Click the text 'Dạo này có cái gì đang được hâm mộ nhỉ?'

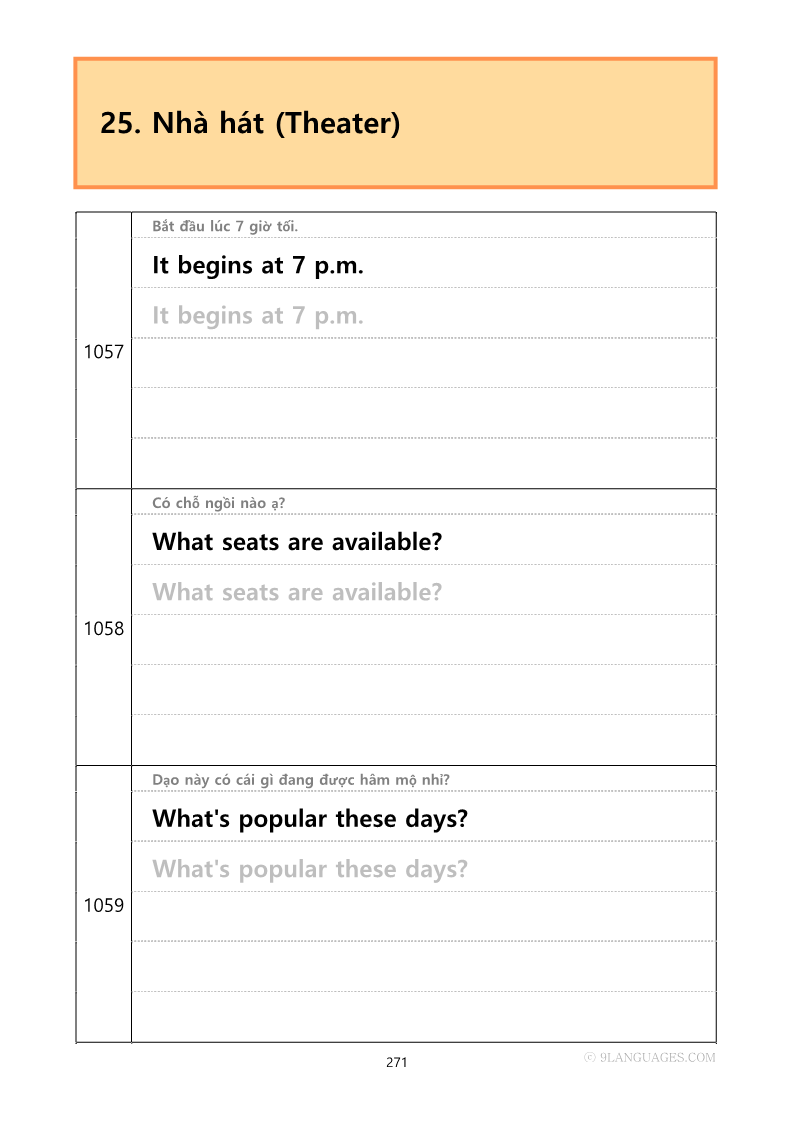pos(301,780)
